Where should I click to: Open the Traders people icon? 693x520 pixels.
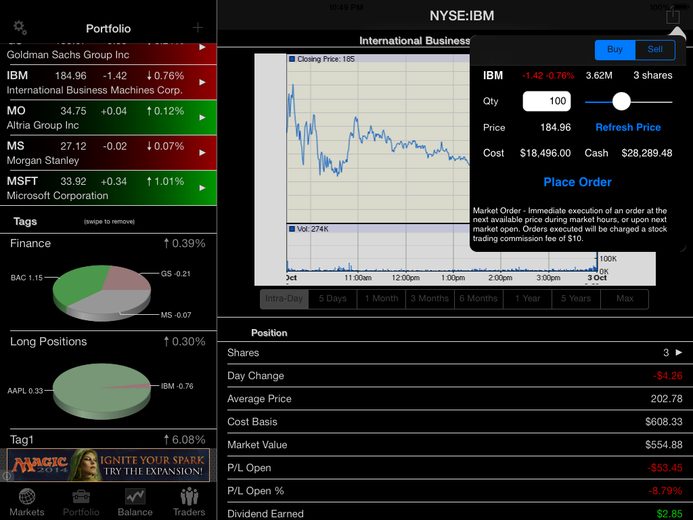tap(189, 497)
